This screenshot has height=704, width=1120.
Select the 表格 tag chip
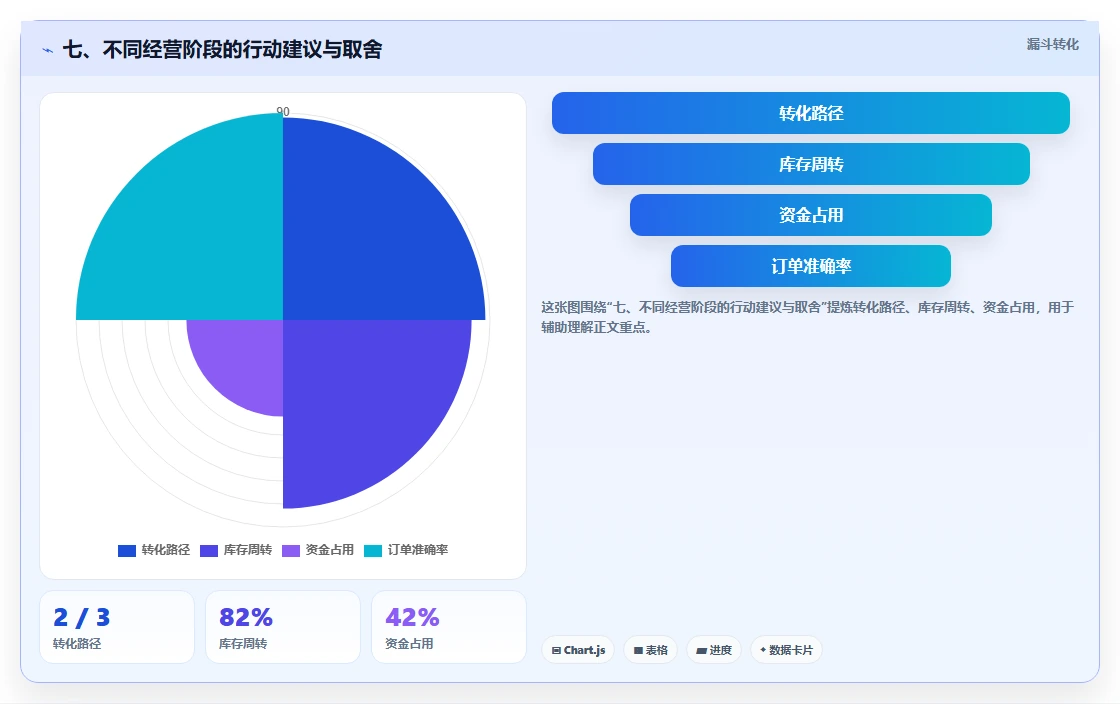(650, 650)
